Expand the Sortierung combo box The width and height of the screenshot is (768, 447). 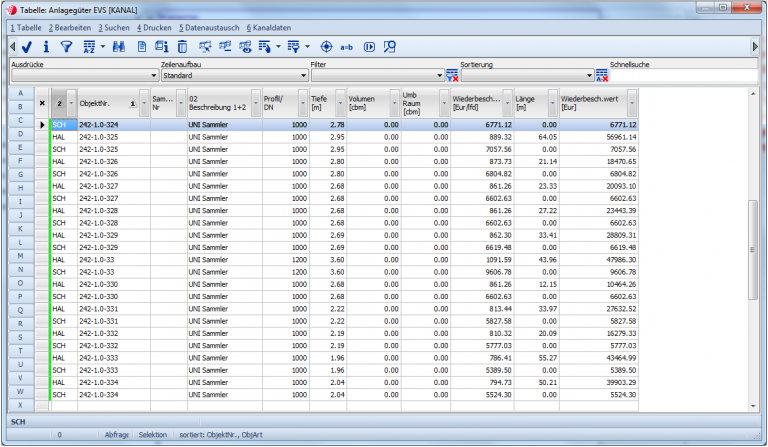point(589,75)
